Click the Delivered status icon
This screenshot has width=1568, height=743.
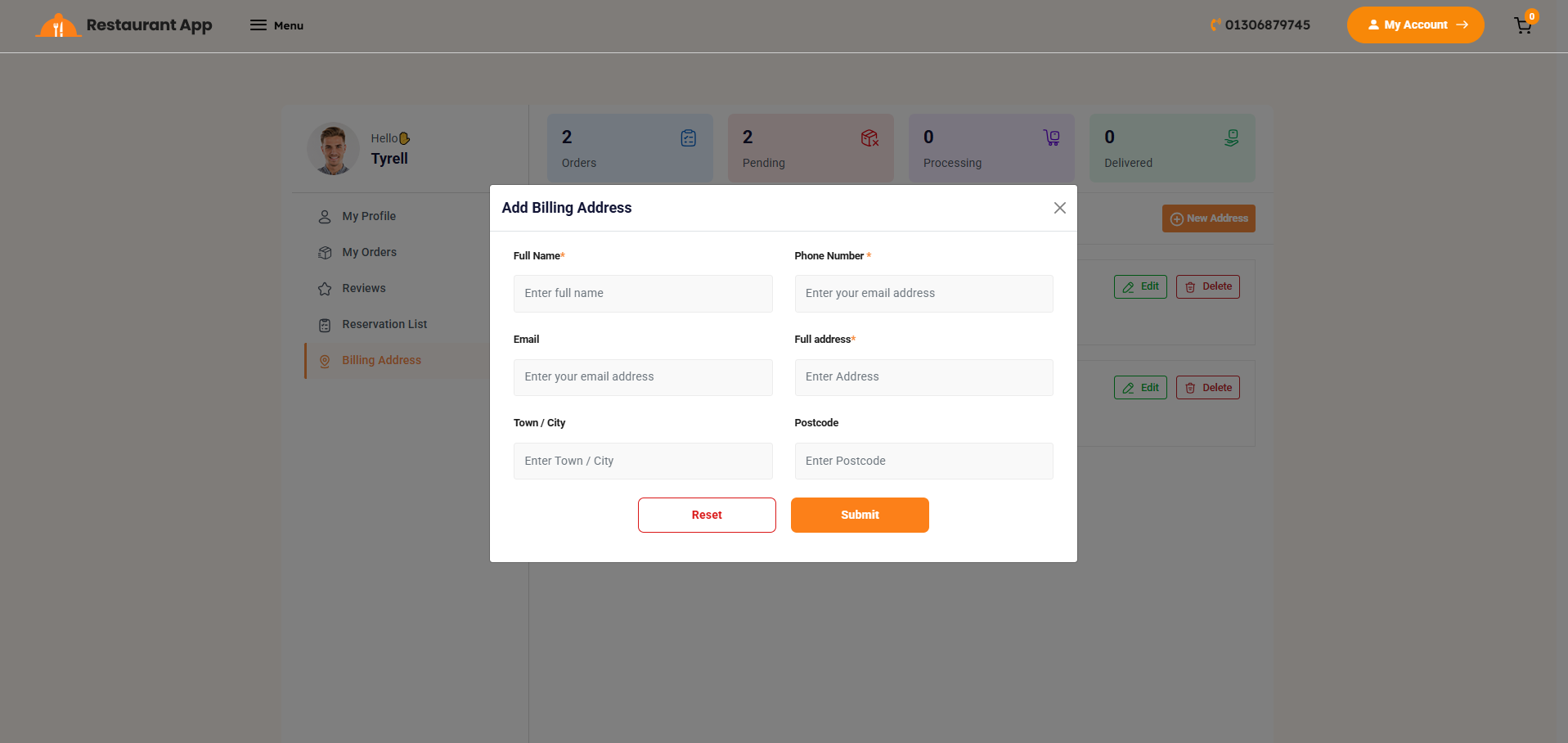pos(1231,138)
